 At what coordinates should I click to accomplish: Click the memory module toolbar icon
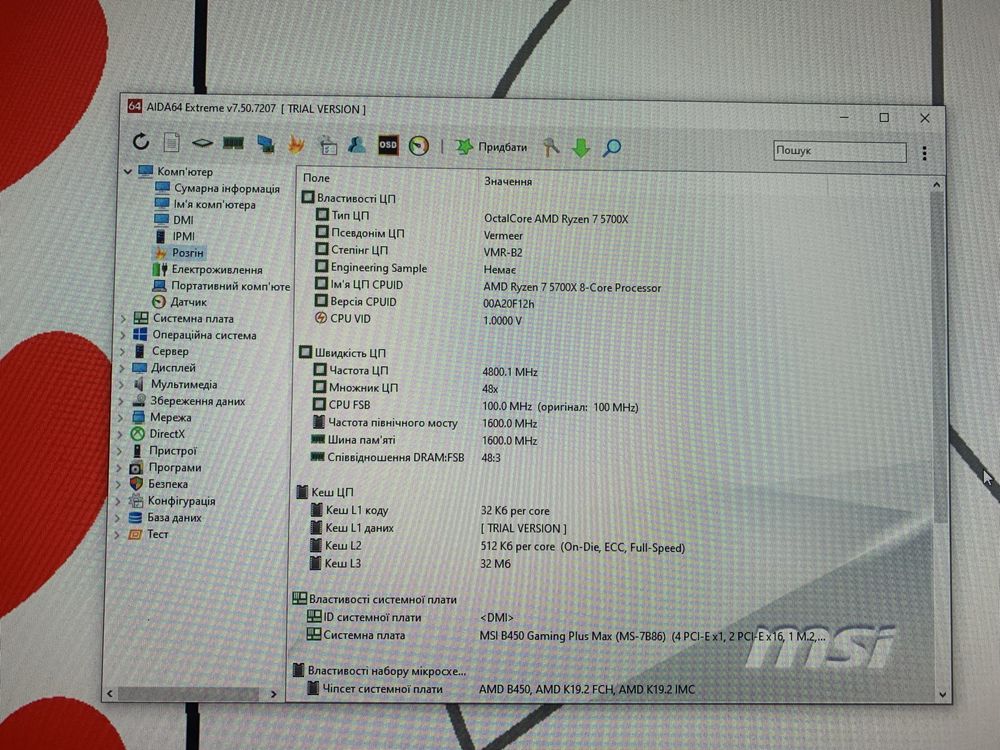pos(233,143)
